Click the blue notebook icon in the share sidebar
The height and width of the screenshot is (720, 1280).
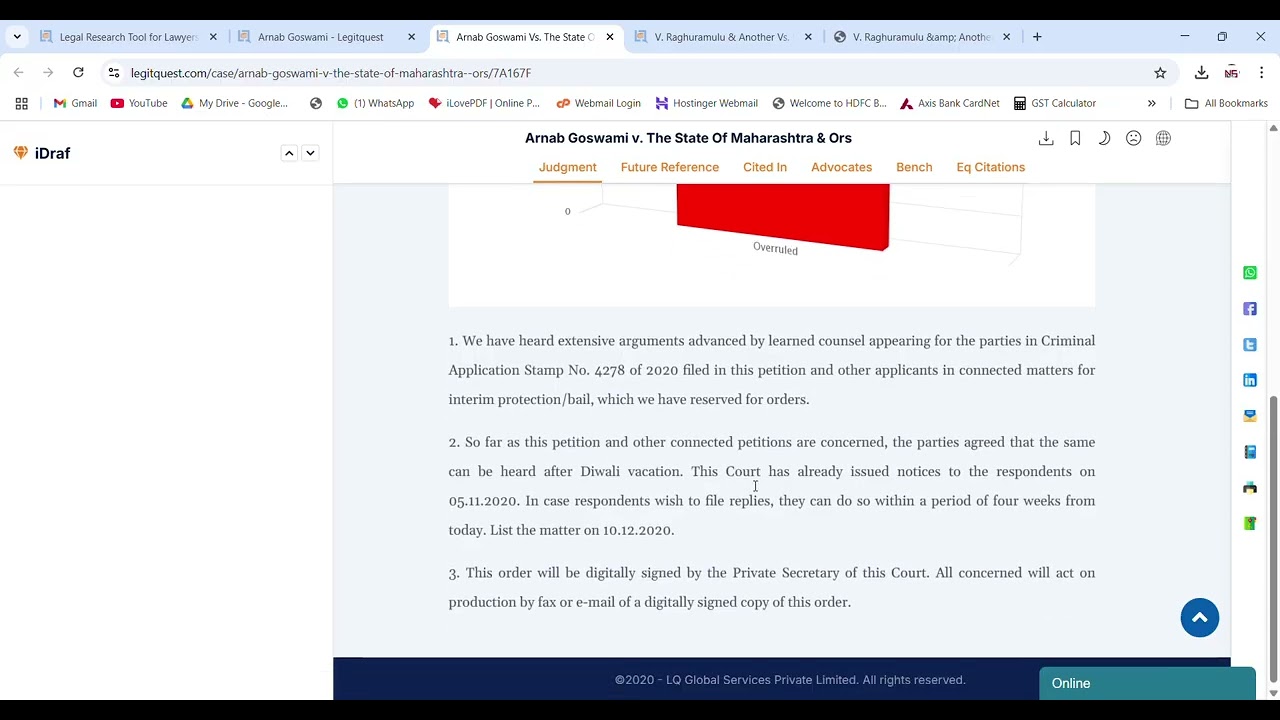point(1250,452)
